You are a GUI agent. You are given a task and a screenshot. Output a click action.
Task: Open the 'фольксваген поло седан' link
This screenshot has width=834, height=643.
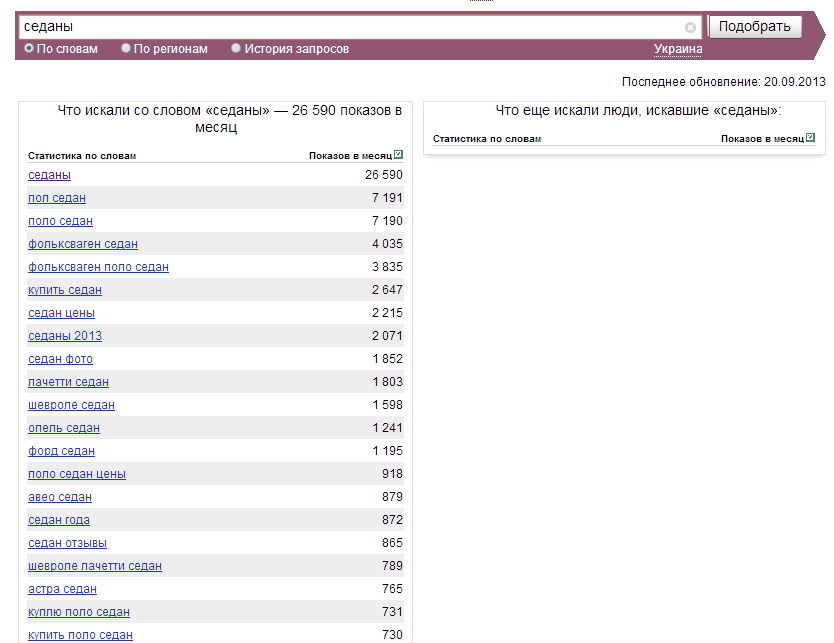pyautogui.click(x=98, y=267)
